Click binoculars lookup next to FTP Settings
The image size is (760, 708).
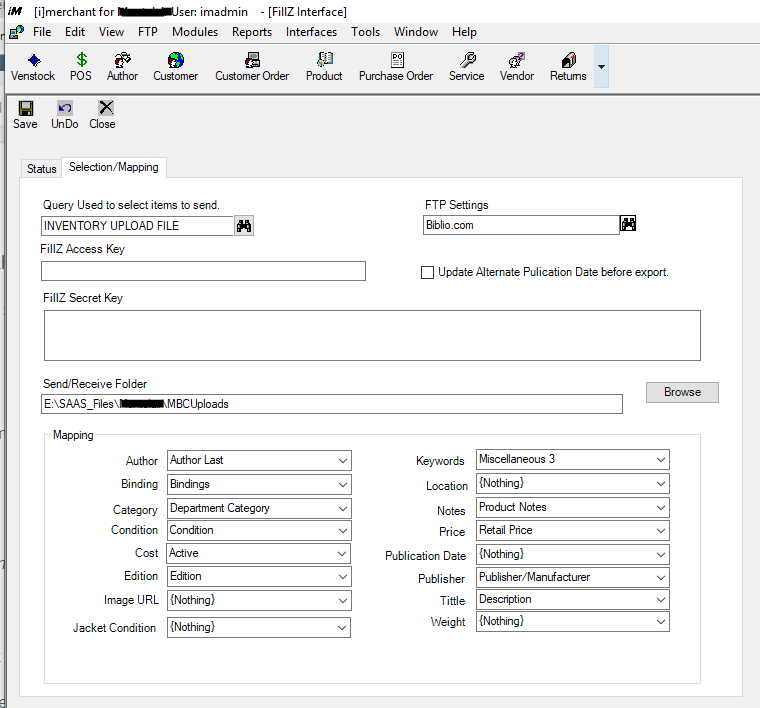click(x=628, y=224)
